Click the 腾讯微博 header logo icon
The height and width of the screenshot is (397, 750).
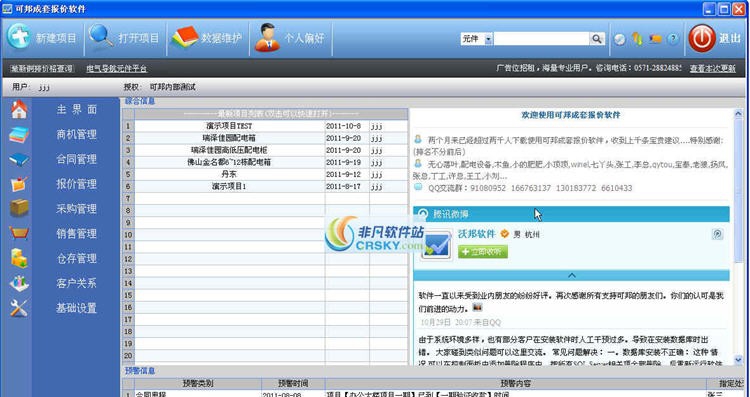tap(423, 214)
